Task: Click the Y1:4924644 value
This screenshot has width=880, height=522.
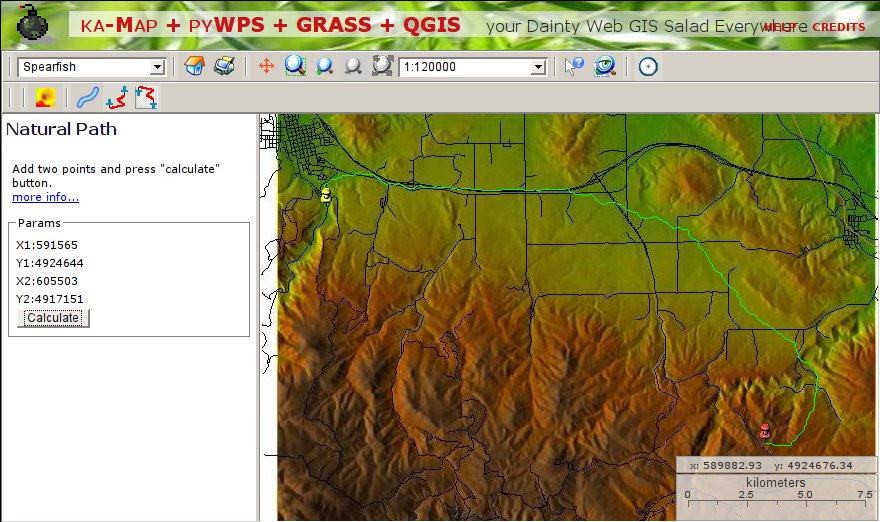Action: tap(50, 263)
